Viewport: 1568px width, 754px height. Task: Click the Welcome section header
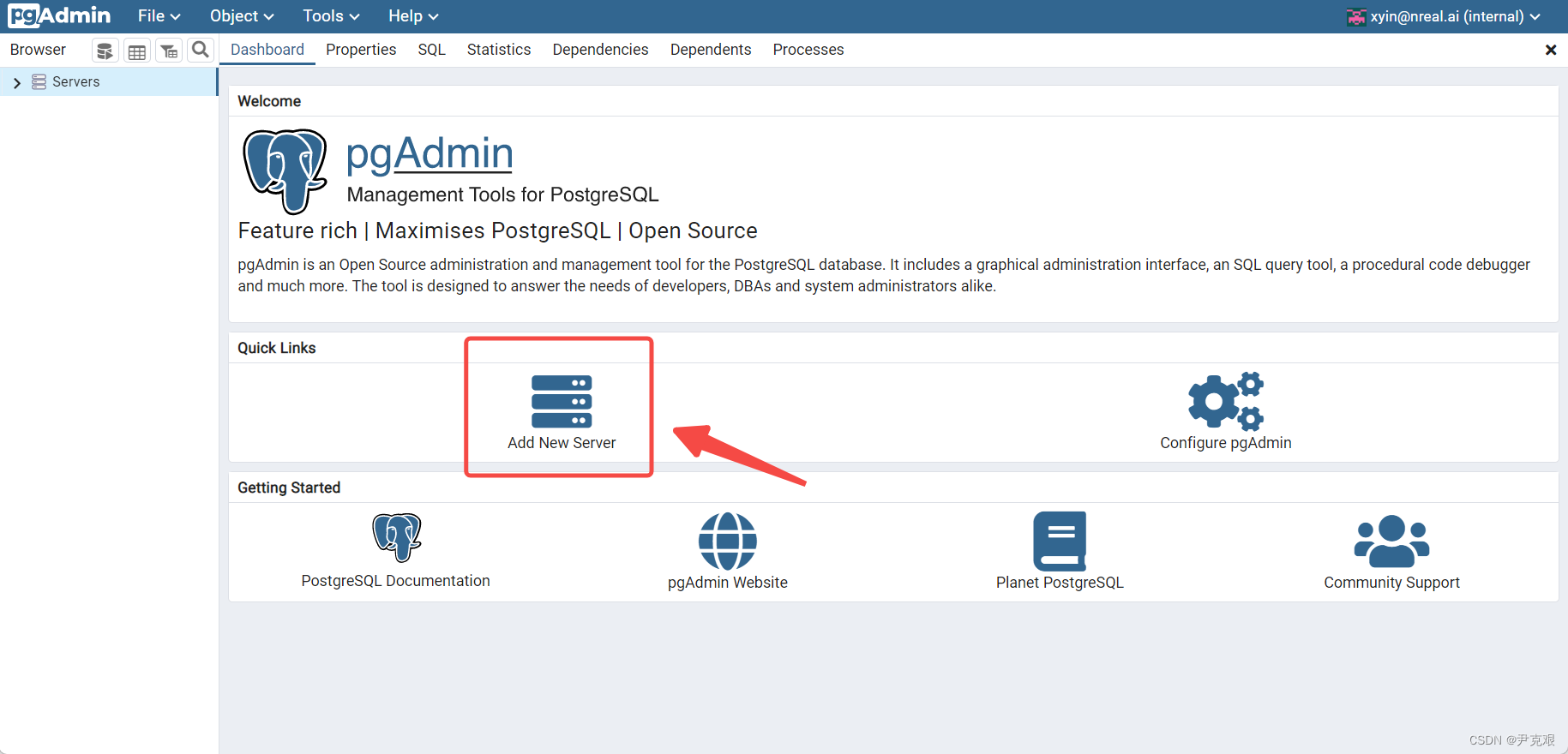pyautogui.click(x=269, y=101)
